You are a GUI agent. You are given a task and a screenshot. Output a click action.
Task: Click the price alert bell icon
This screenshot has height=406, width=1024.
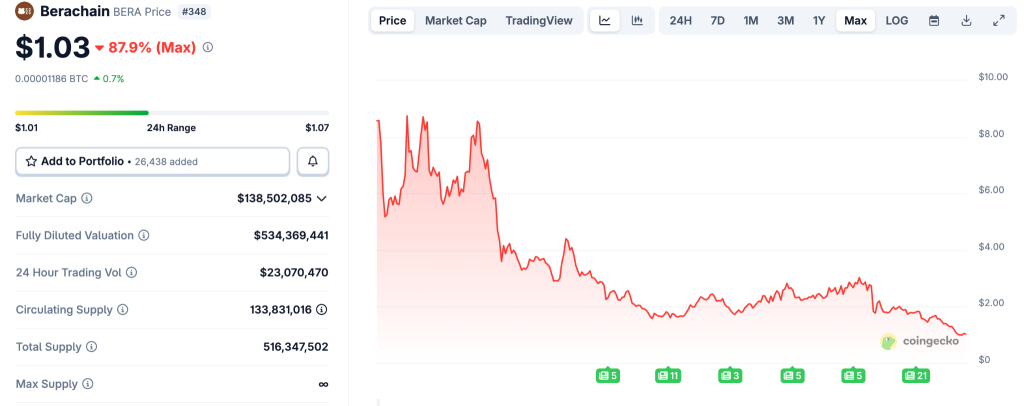(x=313, y=161)
